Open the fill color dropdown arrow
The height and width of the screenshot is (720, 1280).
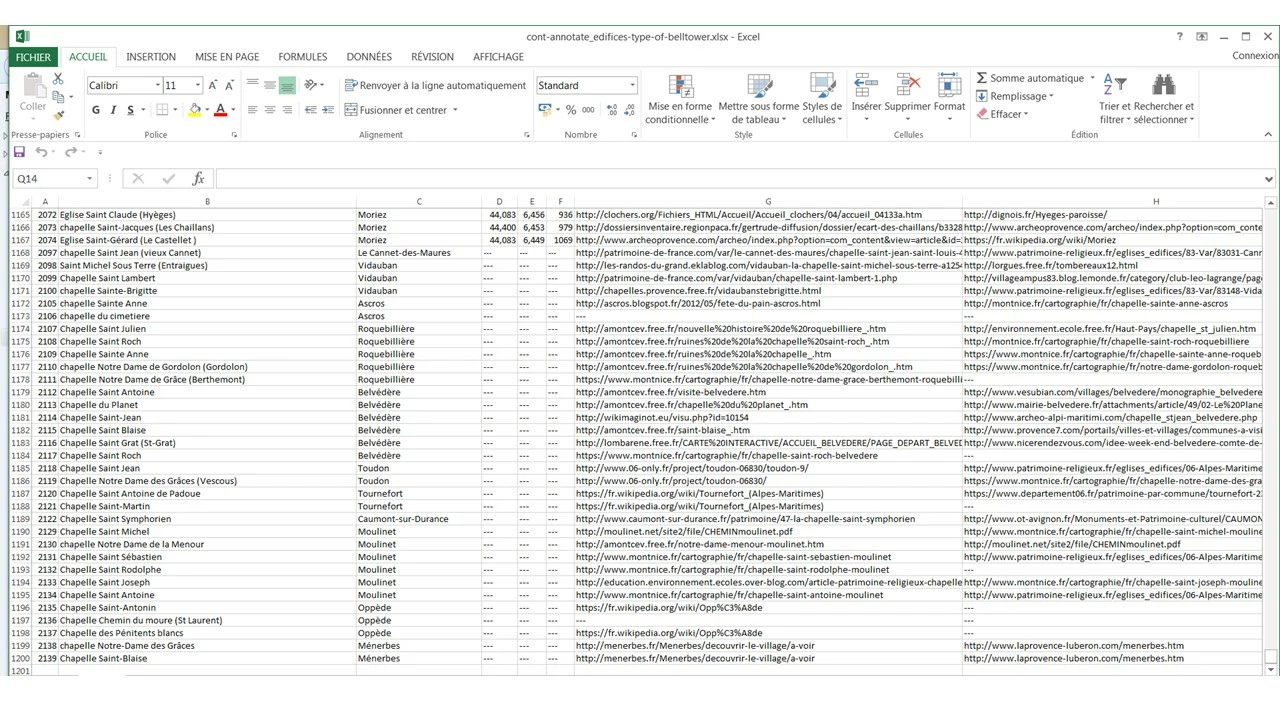[x=207, y=110]
